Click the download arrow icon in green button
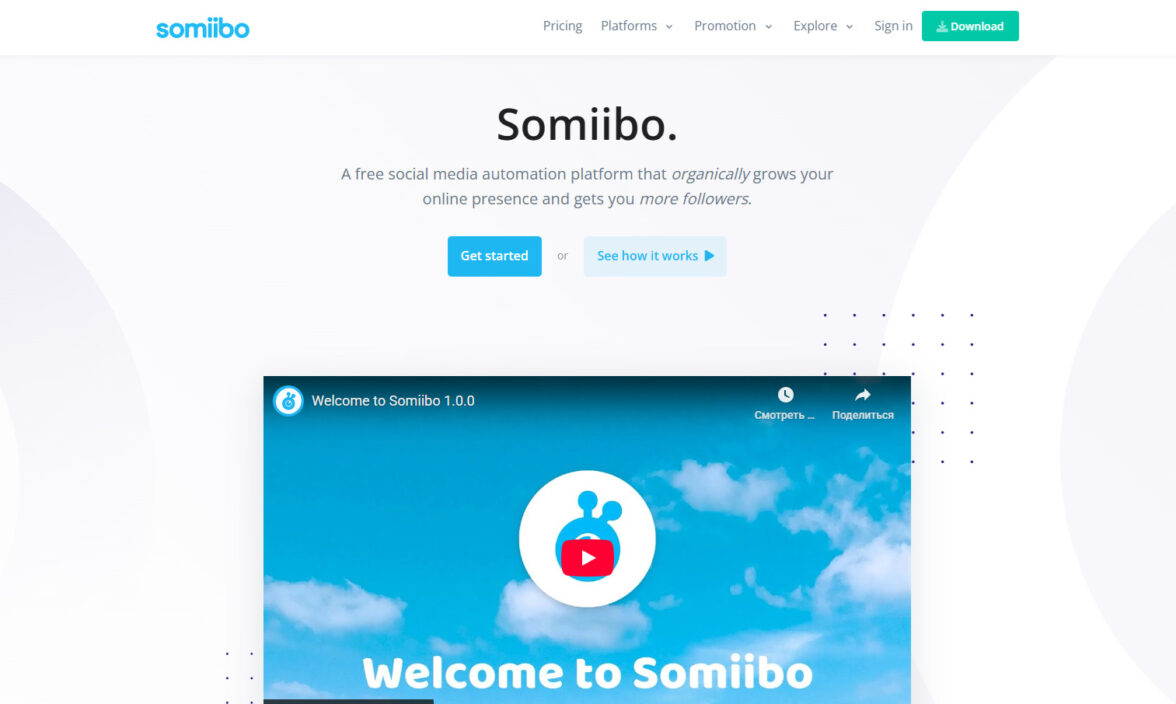The height and width of the screenshot is (704, 1176). (941, 26)
